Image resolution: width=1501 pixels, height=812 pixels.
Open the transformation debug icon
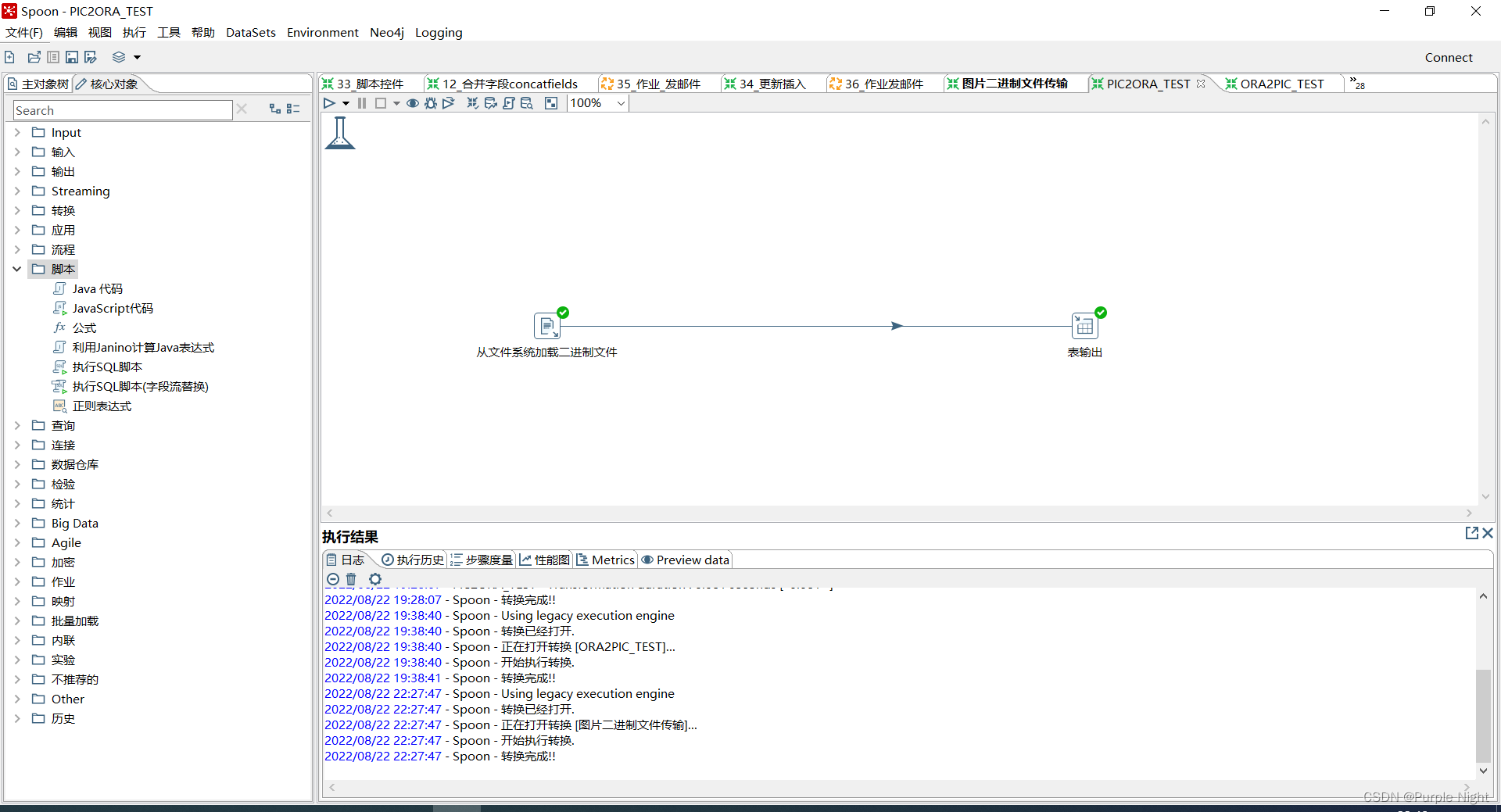point(431,102)
